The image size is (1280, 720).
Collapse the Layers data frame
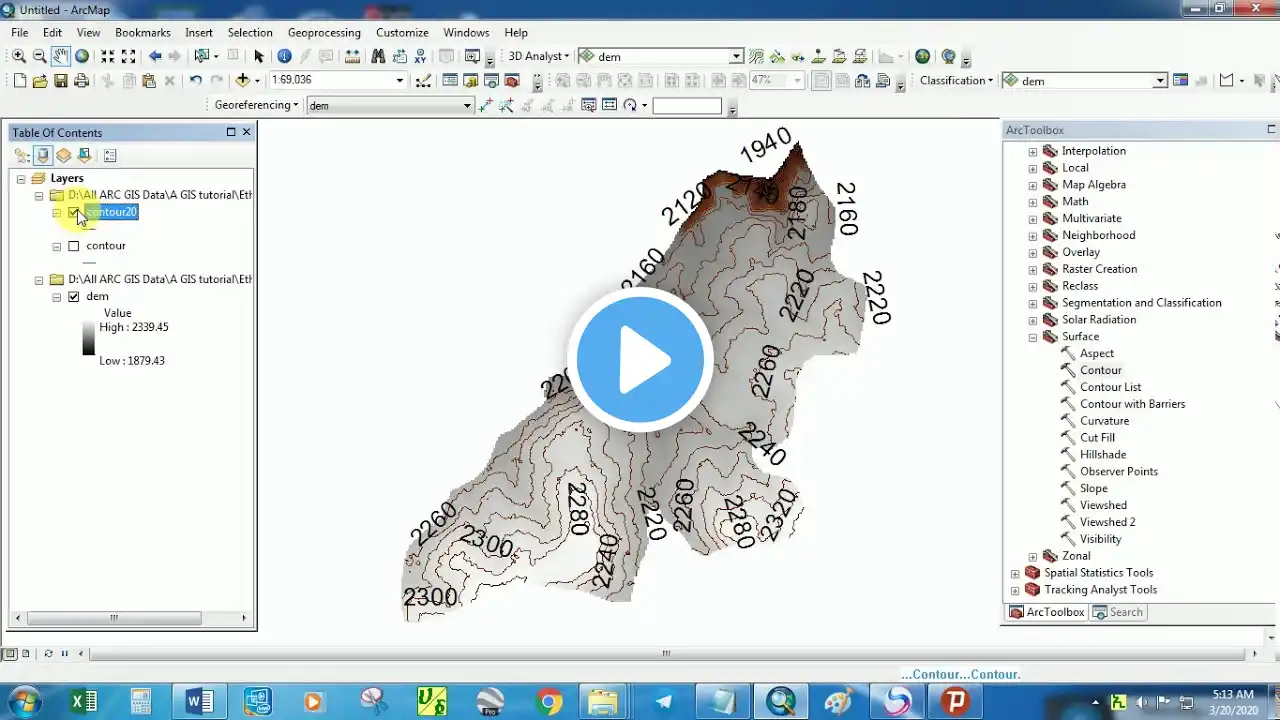tap(21, 178)
